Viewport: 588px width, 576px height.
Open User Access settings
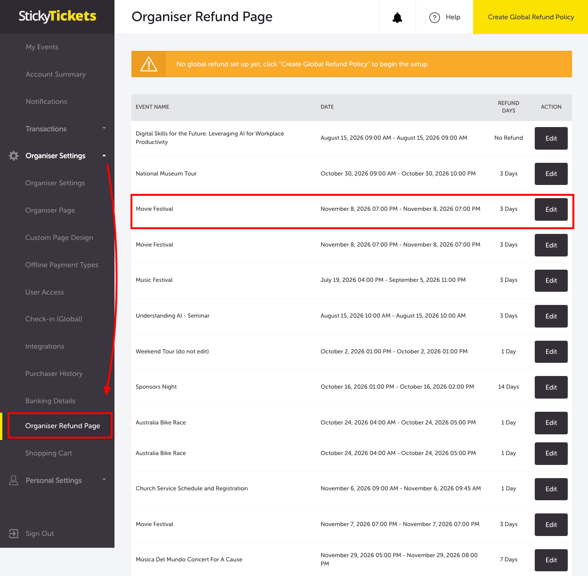[44, 292]
